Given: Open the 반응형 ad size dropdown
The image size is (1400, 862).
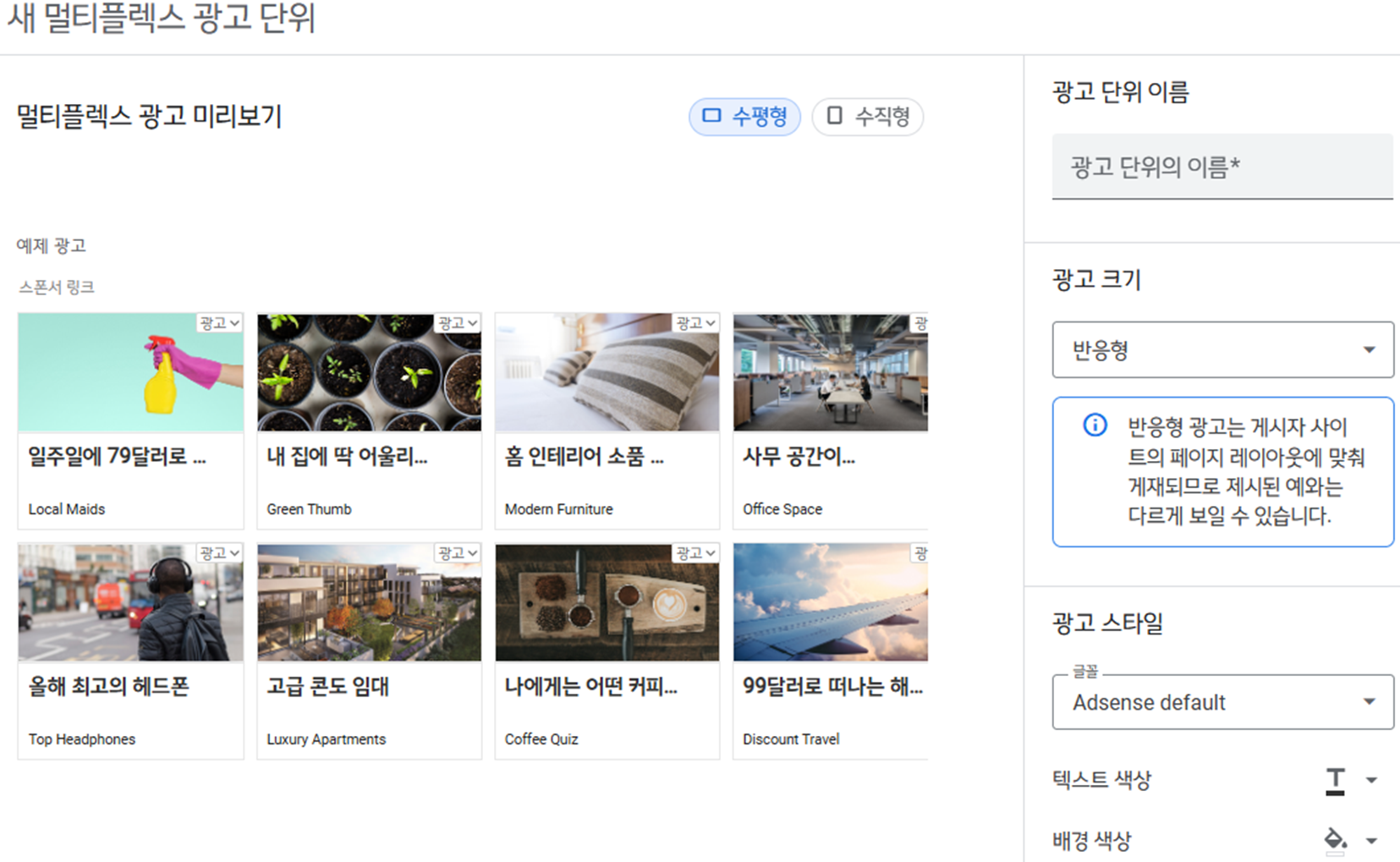Looking at the screenshot, I should coord(1222,349).
